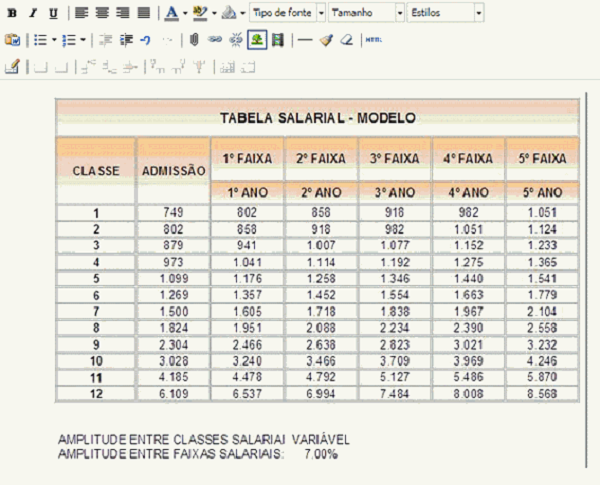Click the HTML source view button
600x485 pixels.
(373, 40)
